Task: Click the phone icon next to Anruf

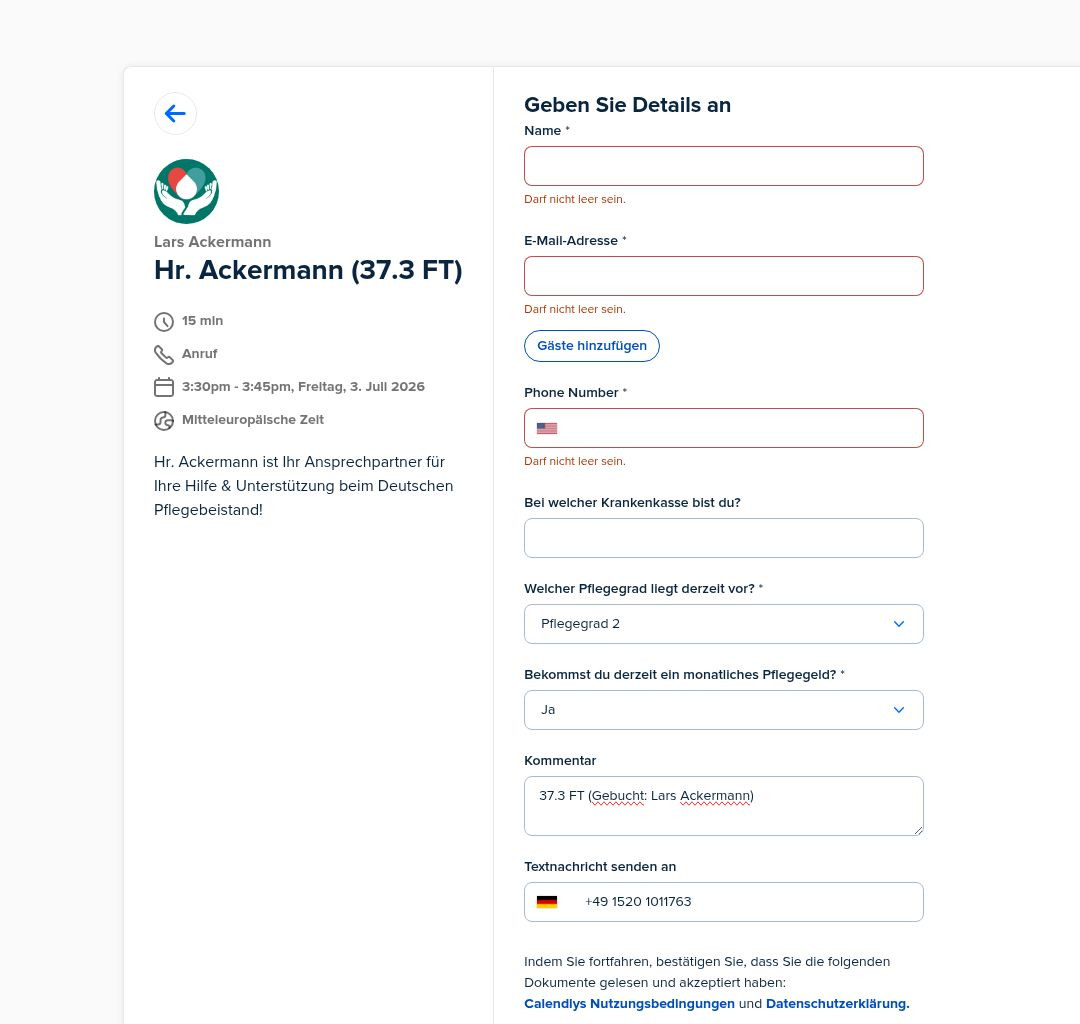Action: (x=164, y=355)
